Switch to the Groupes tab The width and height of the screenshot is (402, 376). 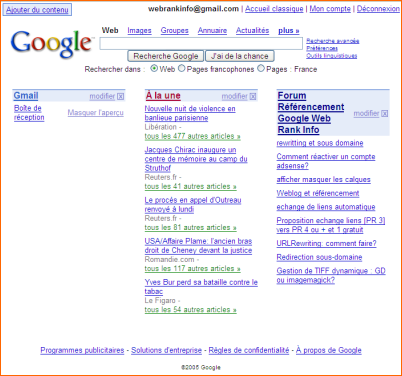pyautogui.click(x=174, y=31)
